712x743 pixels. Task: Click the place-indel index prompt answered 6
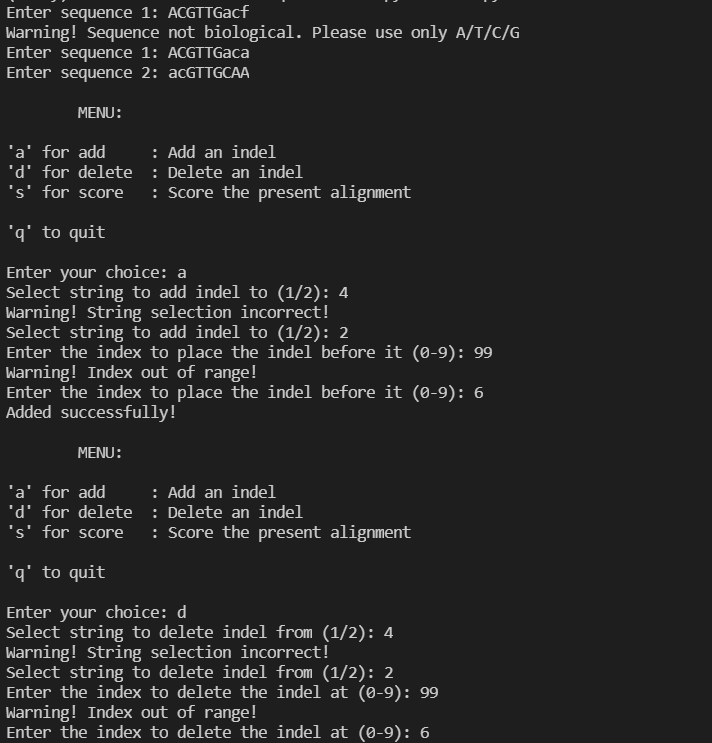tap(245, 393)
